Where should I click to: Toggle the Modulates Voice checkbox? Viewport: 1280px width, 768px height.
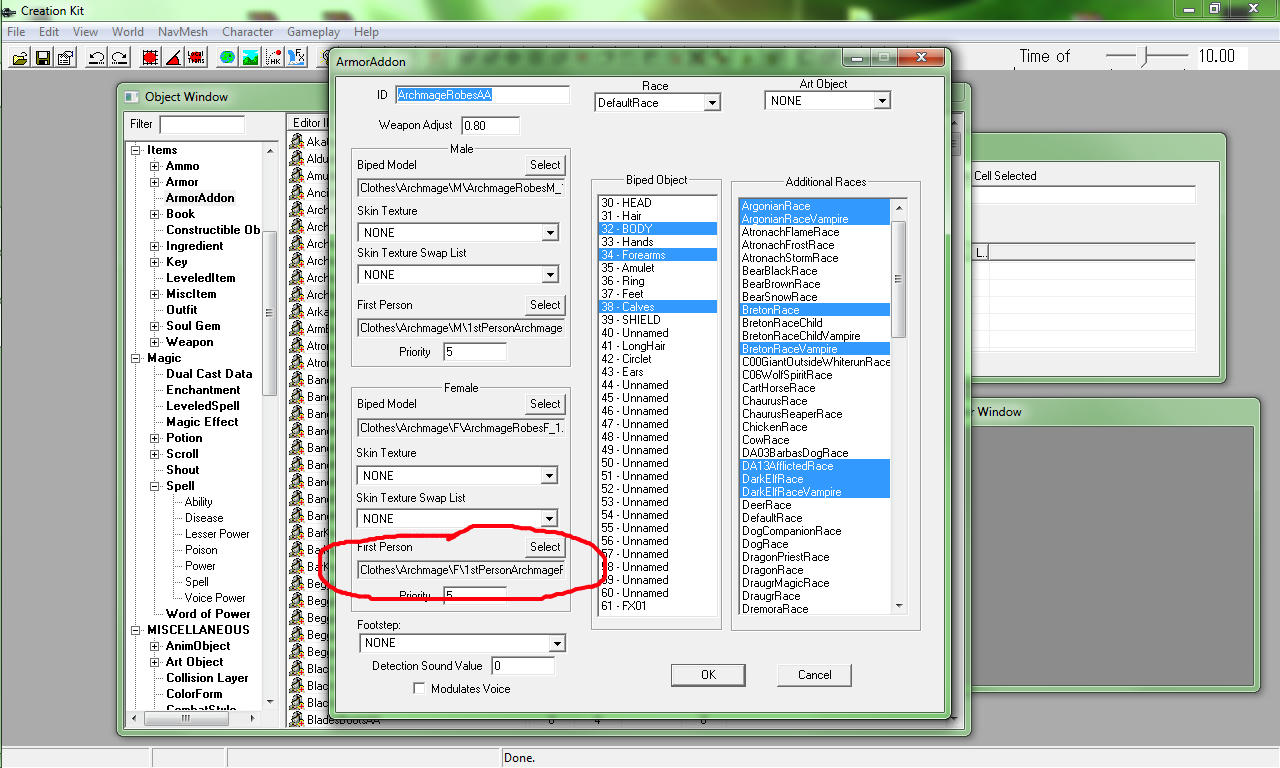pyautogui.click(x=419, y=689)
